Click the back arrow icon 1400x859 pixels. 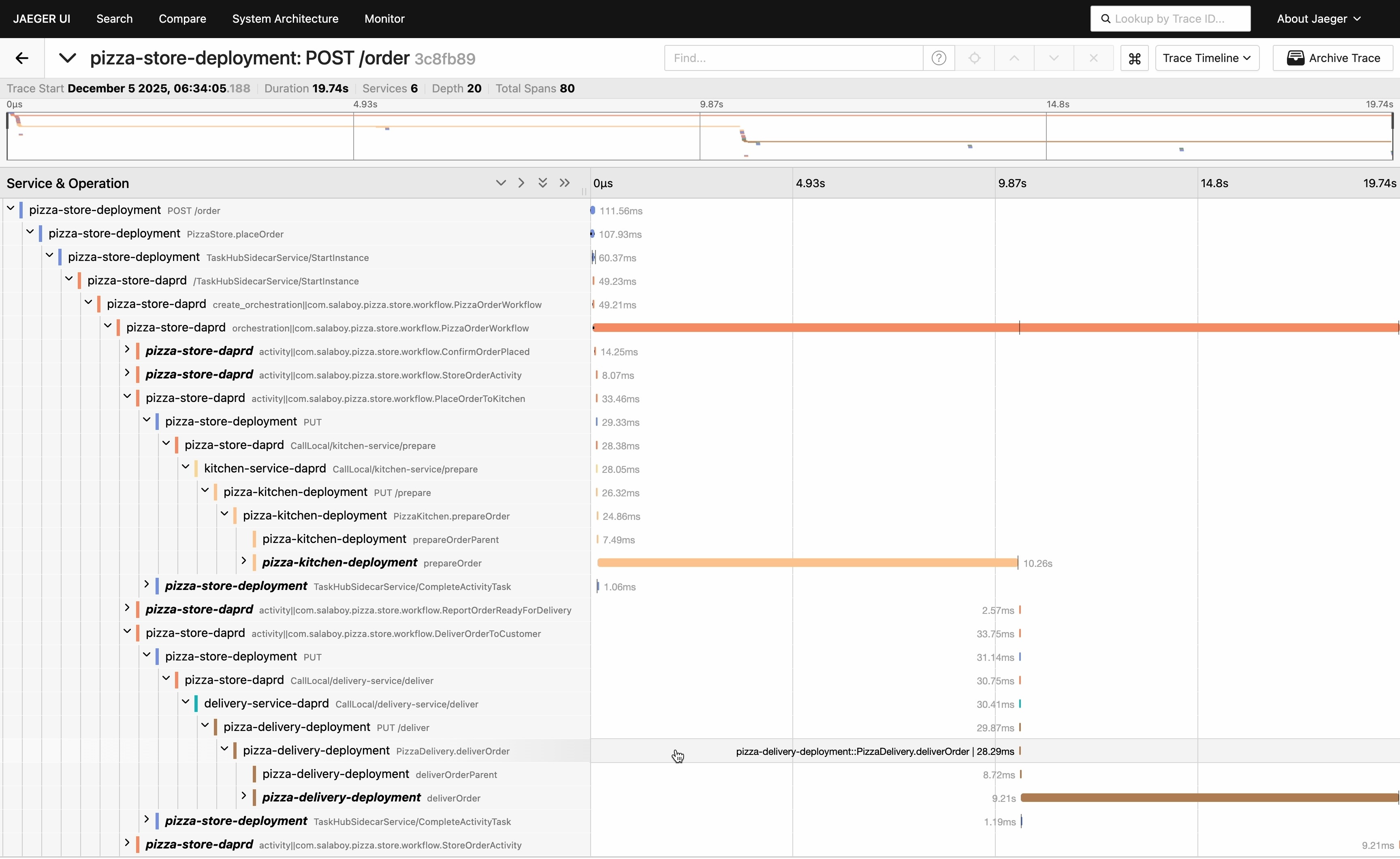[x=21, y=58]
